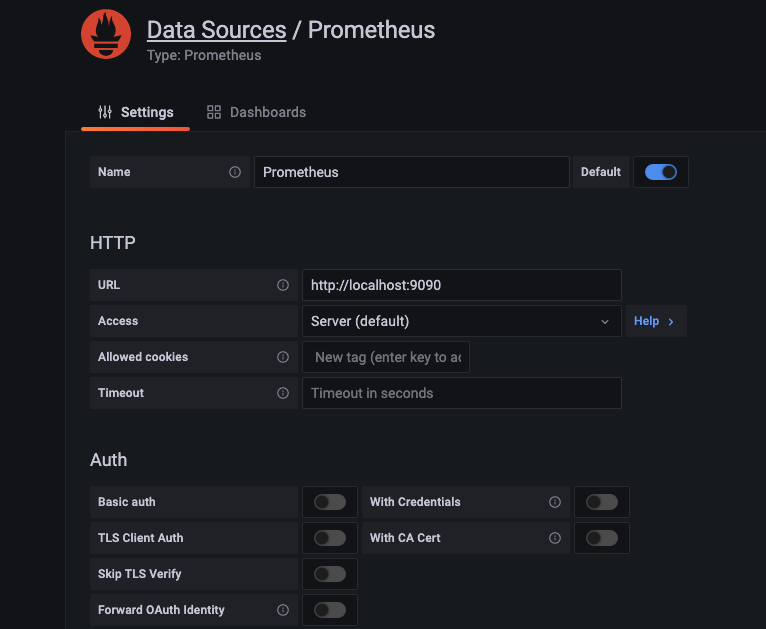Click the With Credentials info icon
The width and height of the screenshot is (766, 629).
[555, 502]
